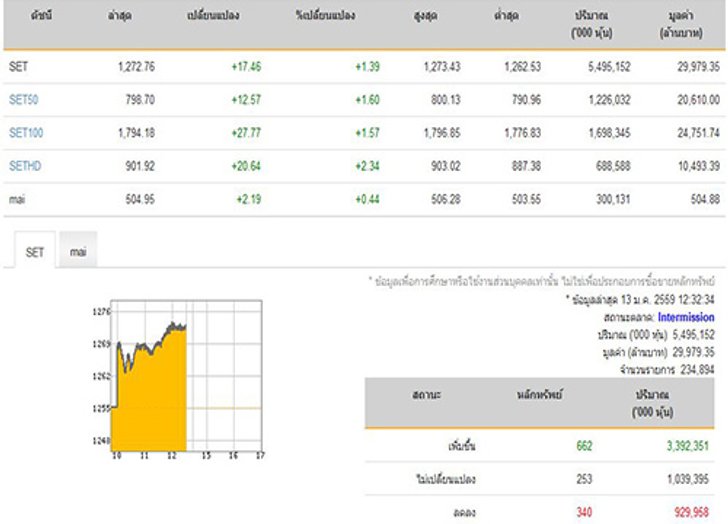Switch to the mai chart tab
Image resolution: width=728 pixels, height=524 pixels.
pyautogui.click(x=78, y=252)
